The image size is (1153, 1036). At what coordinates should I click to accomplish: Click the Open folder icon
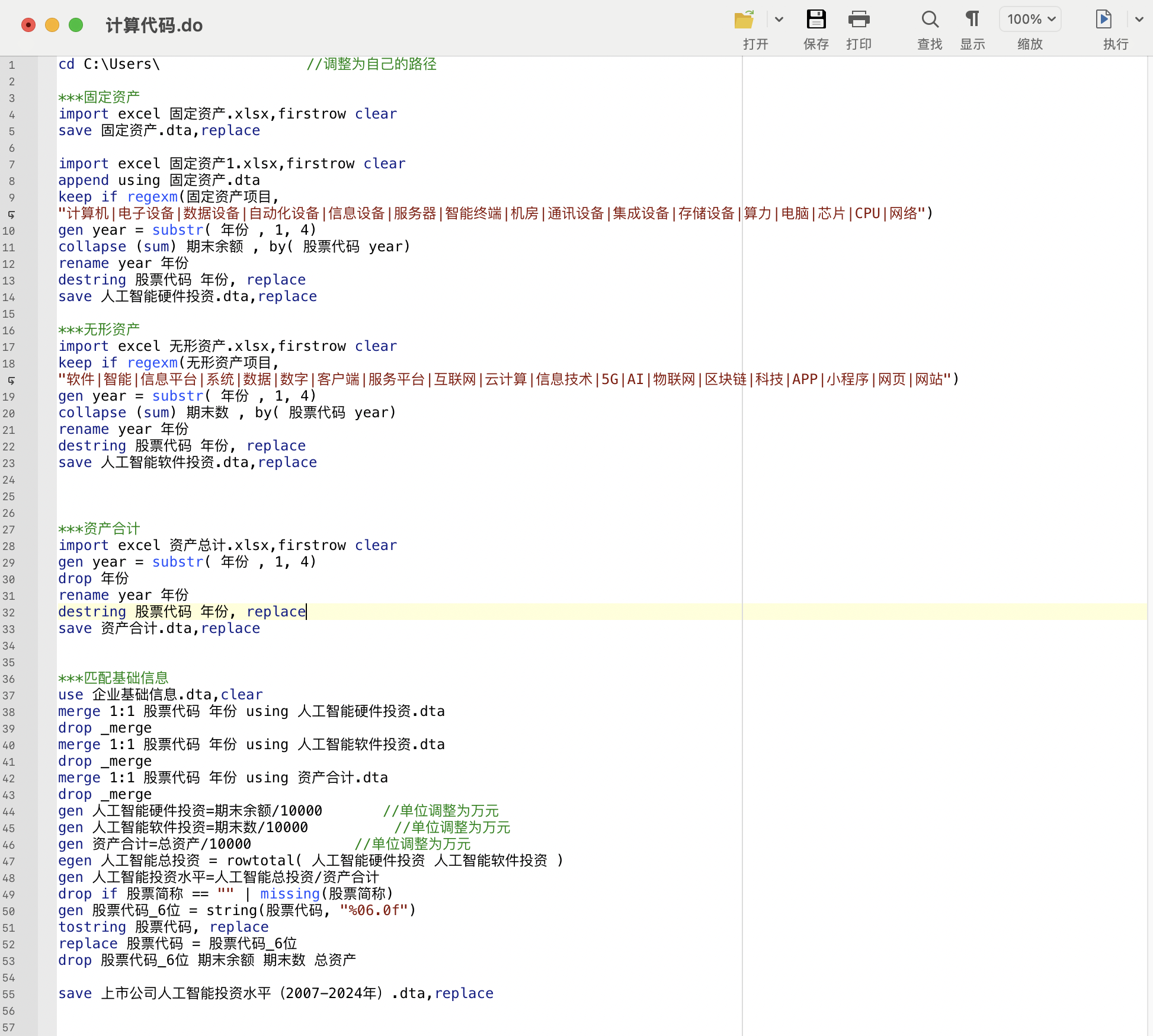click(x=744, y=20)
